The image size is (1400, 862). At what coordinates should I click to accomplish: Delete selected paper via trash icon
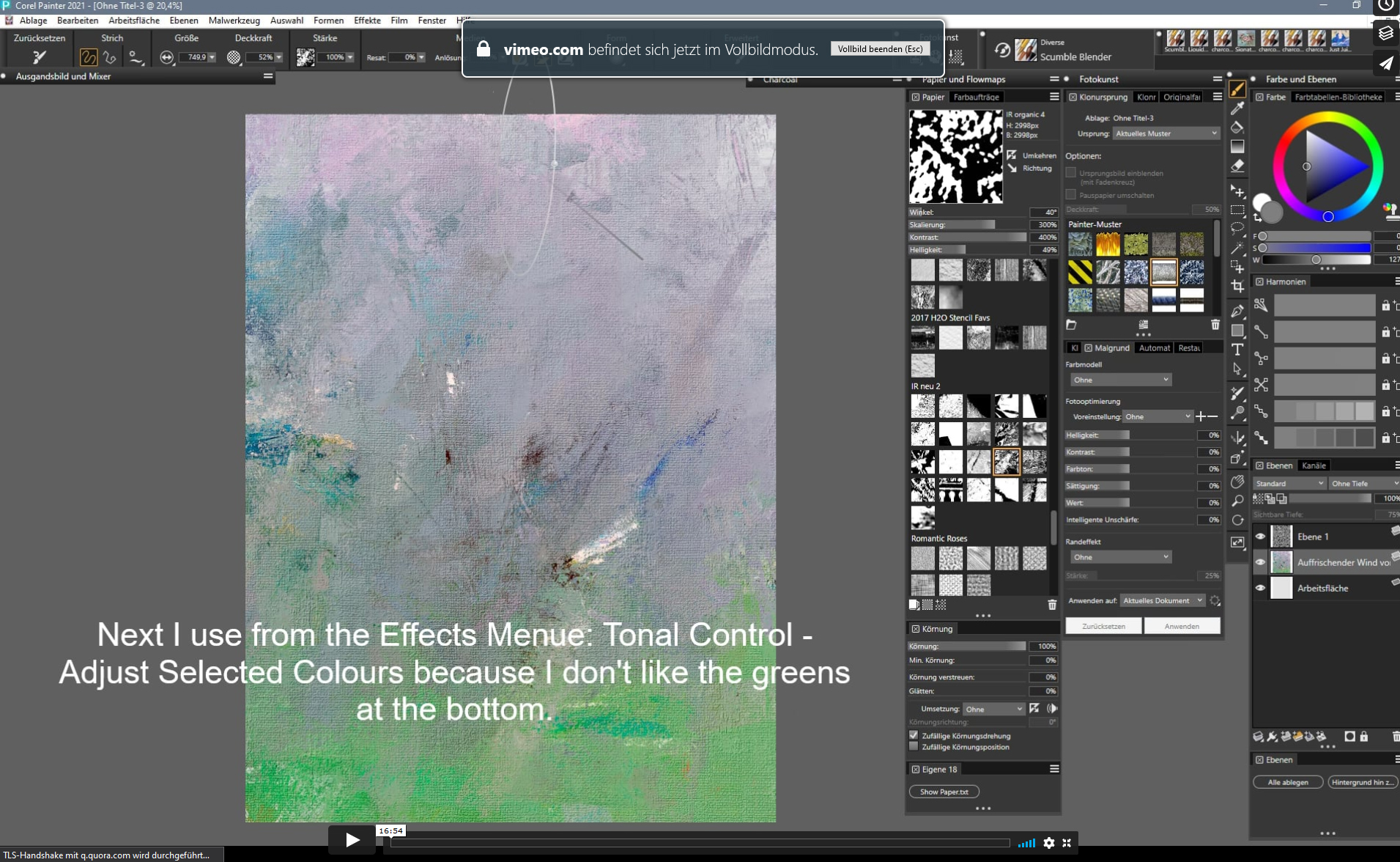pos(1052,605)
